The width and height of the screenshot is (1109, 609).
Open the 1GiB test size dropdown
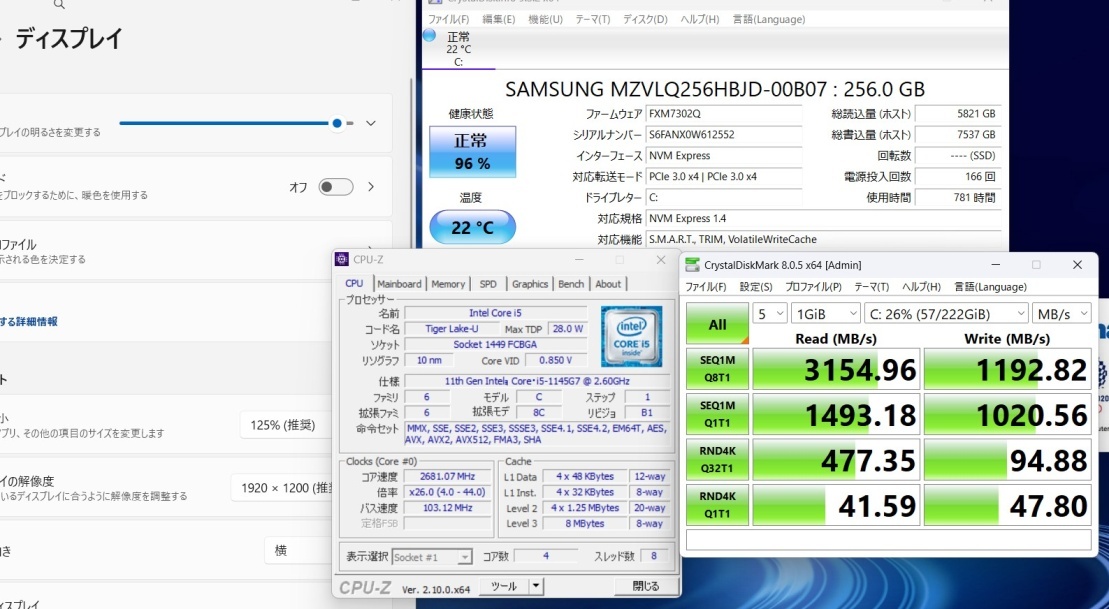coord(824,313)
